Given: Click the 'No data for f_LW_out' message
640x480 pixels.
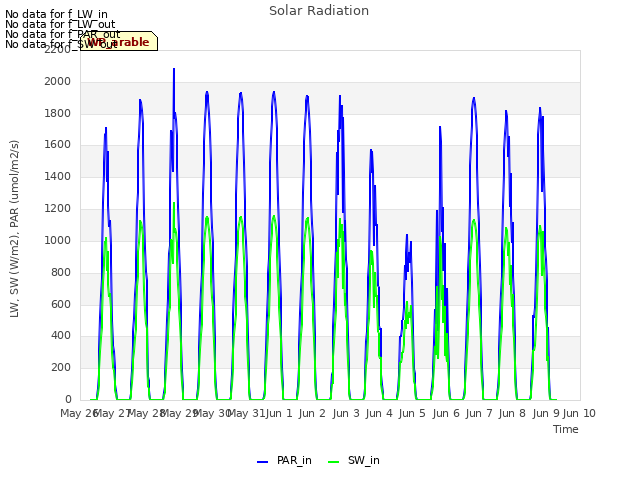Looking at the screenshot, I should pyautogui.click(x=60, y=24).
